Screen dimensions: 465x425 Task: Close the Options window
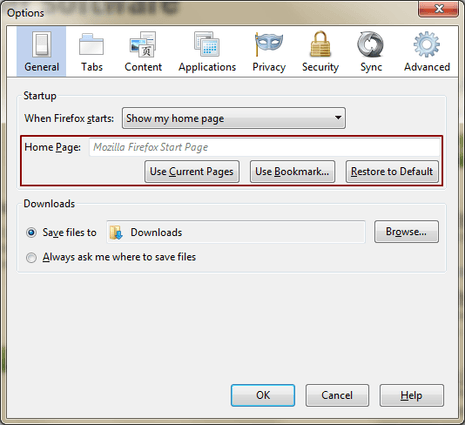click(439, 8)
